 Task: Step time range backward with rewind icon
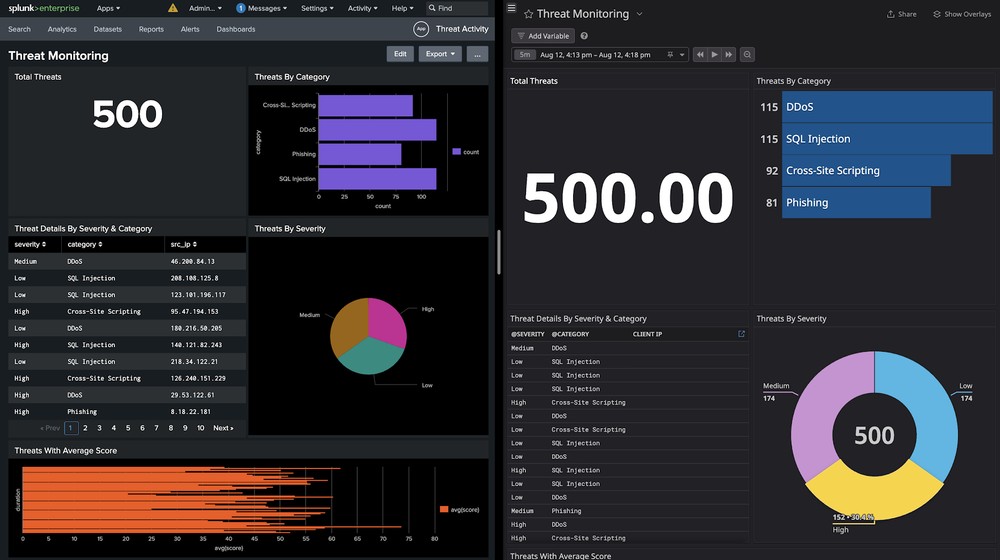[700, 54]
